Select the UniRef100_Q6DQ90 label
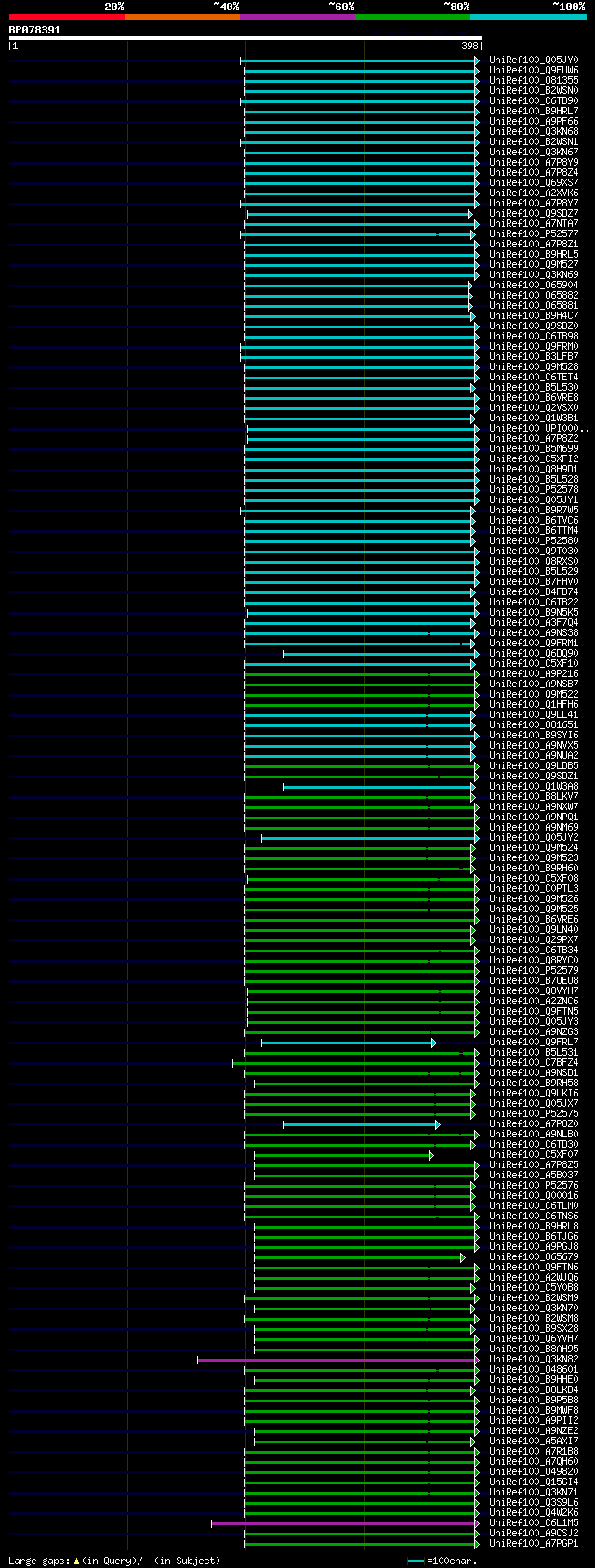Viewport: 595px width, 1568px height. (534, 654)
